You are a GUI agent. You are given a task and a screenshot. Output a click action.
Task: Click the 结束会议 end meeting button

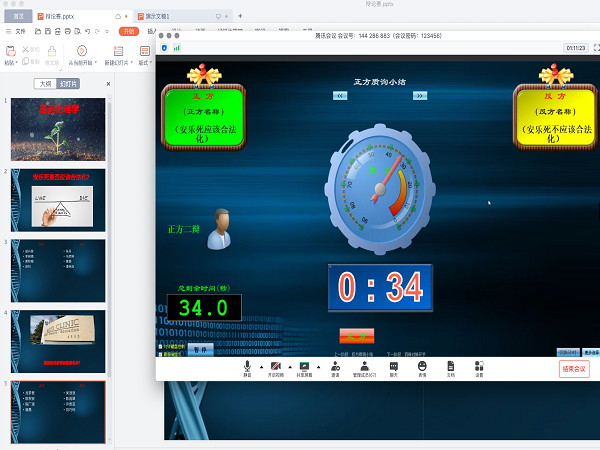pyautogui.click(x=574, y=369)
